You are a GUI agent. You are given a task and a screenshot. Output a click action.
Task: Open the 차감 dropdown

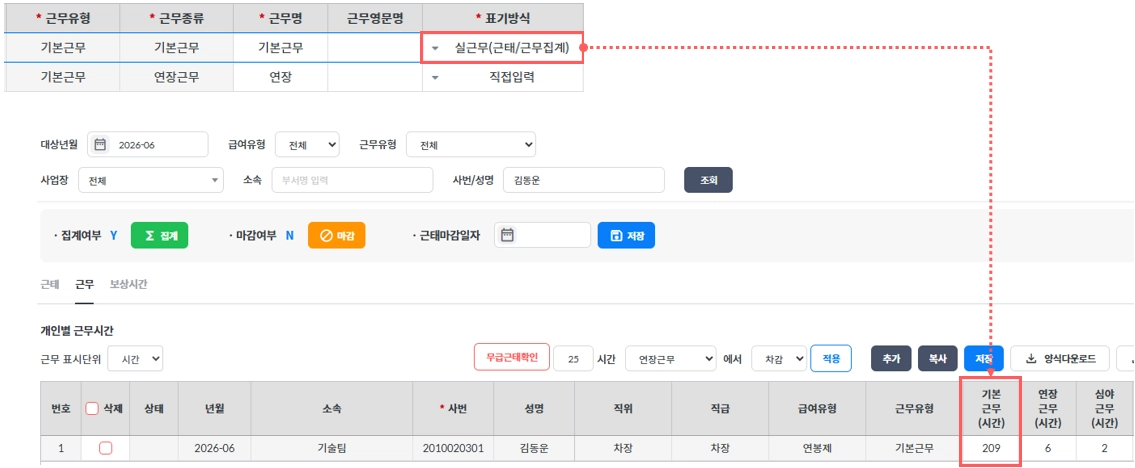tap(779, 359)
